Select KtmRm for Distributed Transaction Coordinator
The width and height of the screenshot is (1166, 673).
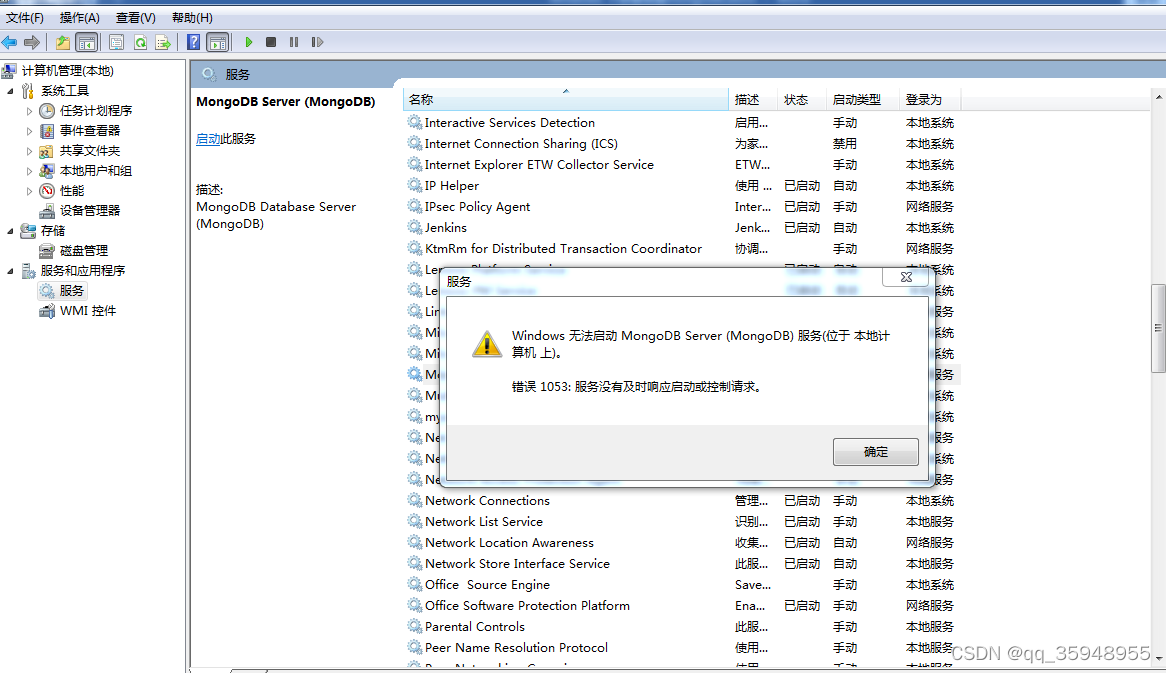pyautogui.click(x=681, y=248)
